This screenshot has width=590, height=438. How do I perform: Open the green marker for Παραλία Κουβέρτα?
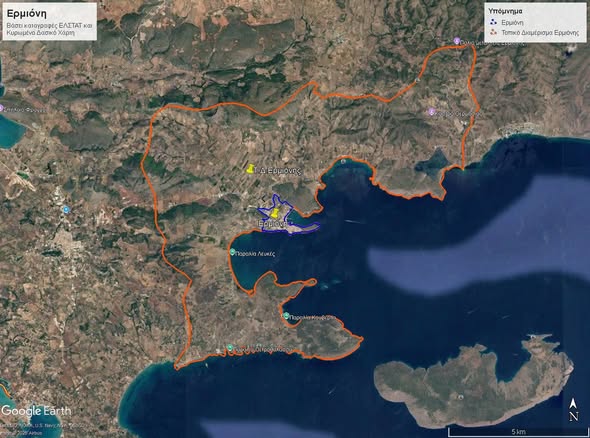pyautogui.click(x=286, y=316)
